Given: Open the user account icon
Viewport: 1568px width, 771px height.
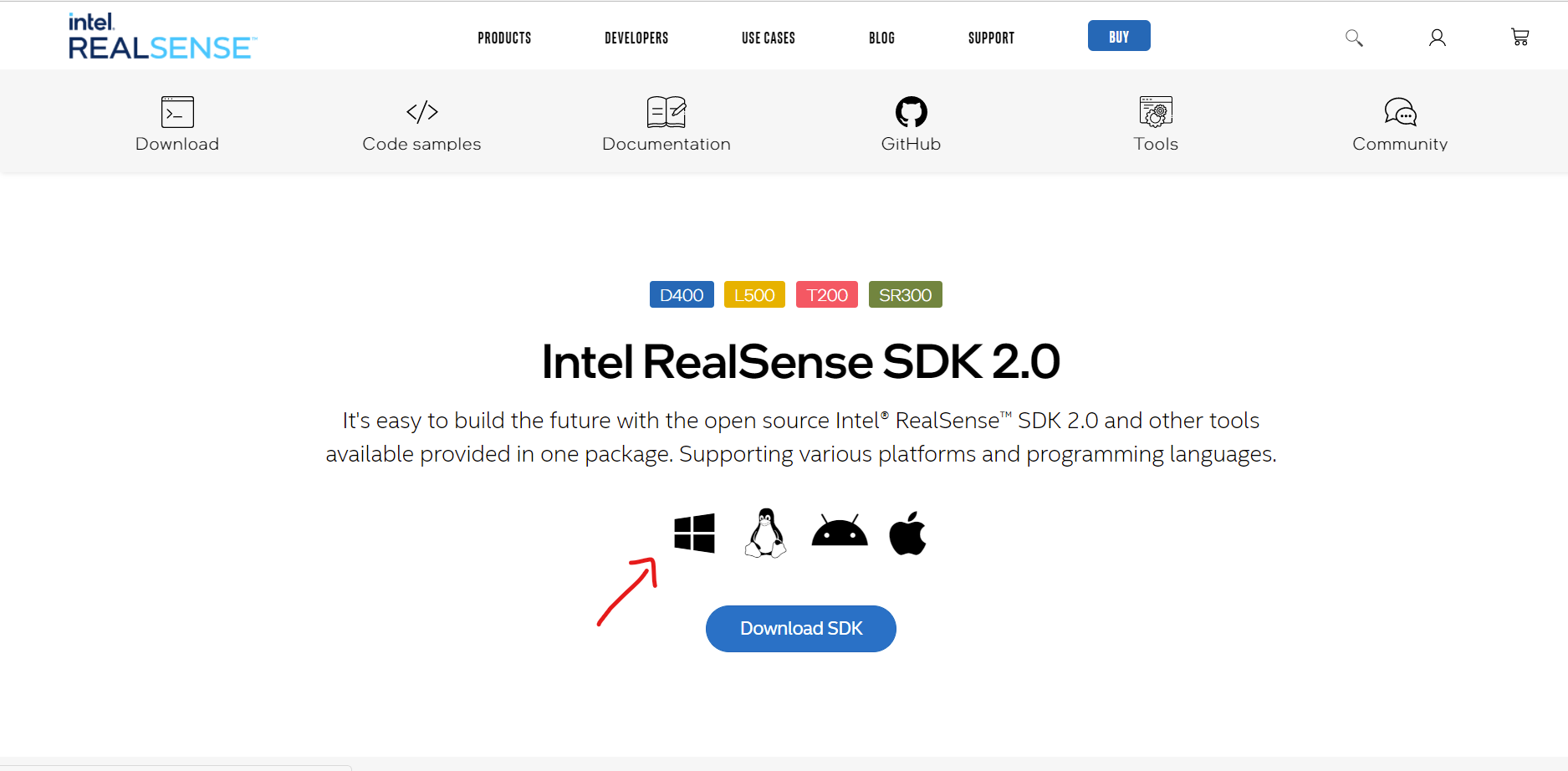Looking at the screenshot, I should click(1438, 37).
